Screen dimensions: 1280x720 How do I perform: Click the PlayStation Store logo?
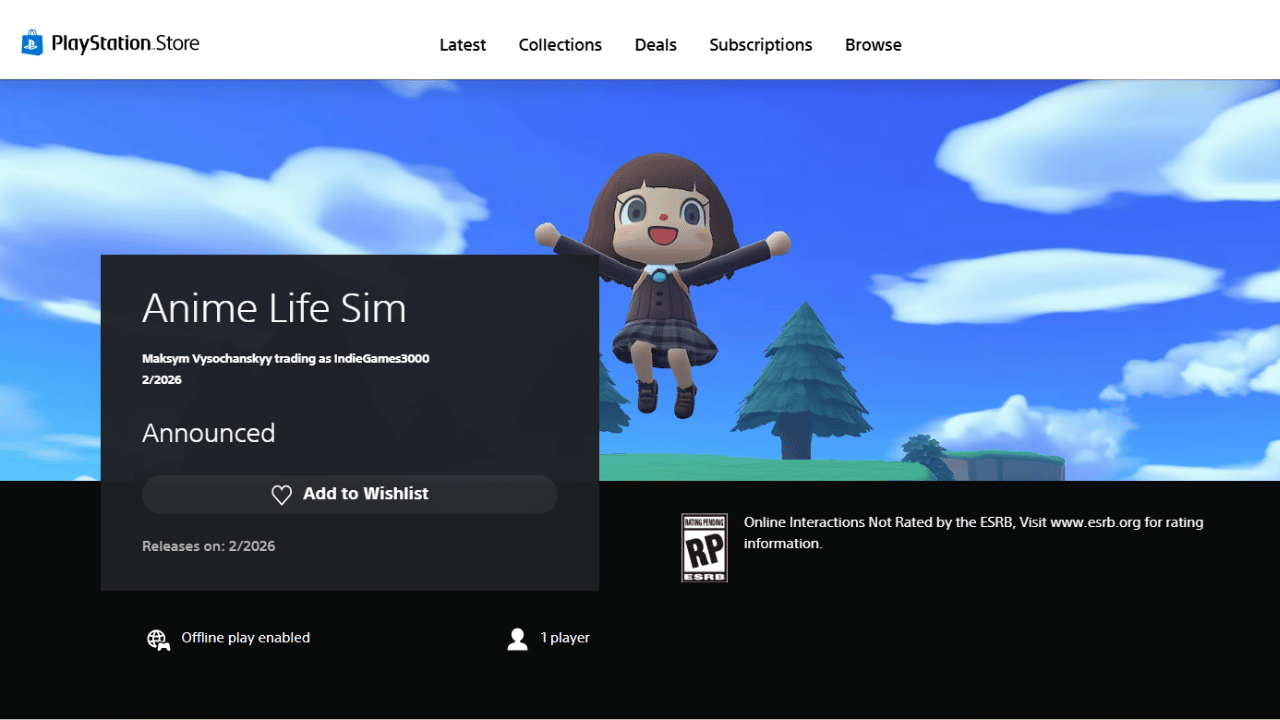click(110, 43)
